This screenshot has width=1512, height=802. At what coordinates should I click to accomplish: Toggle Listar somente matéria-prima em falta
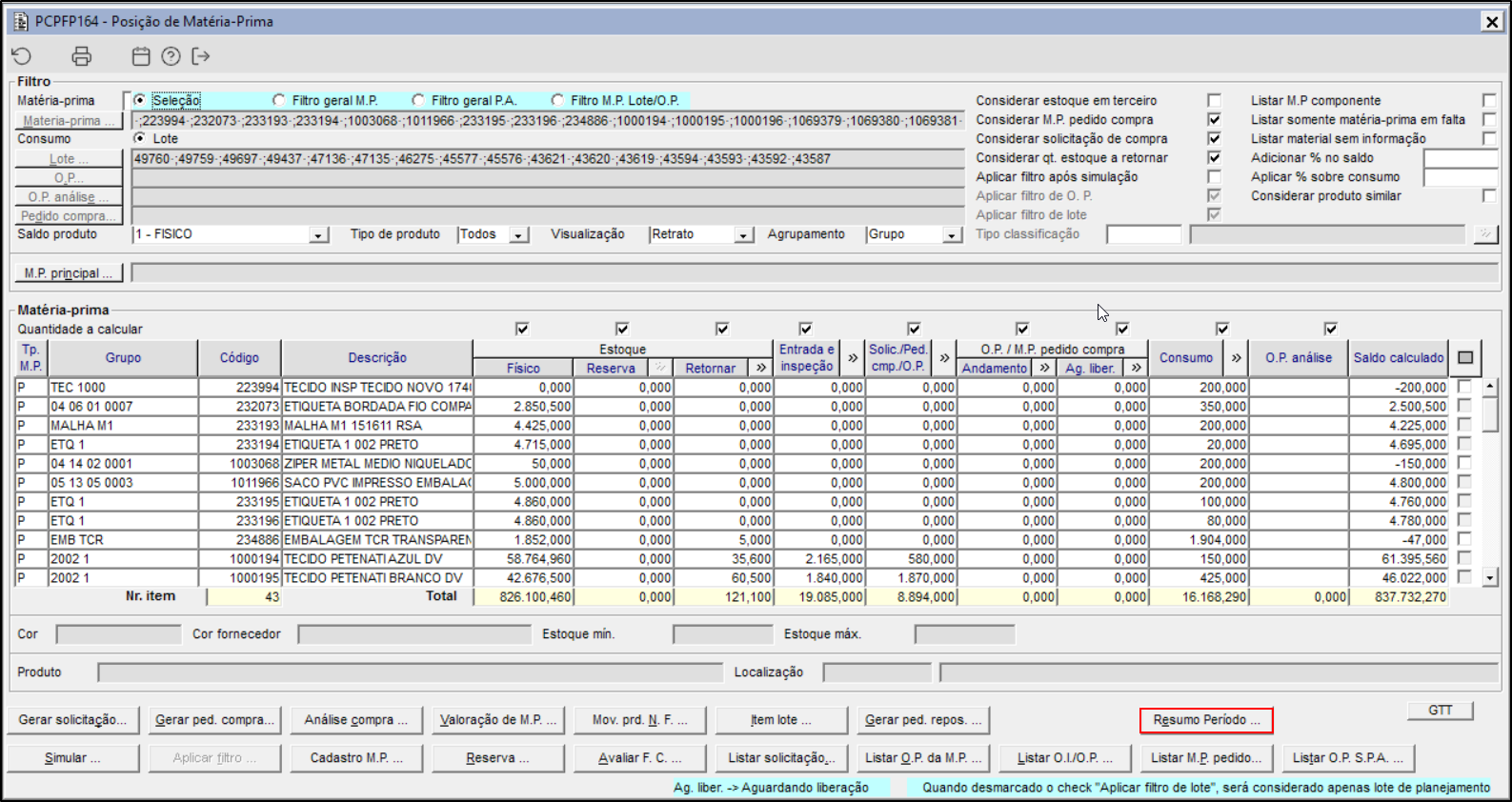point(1488,120)
